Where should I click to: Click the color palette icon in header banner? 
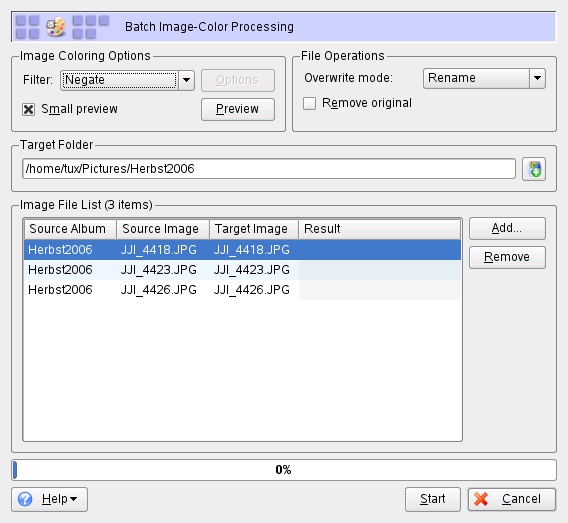click(56, 27)
